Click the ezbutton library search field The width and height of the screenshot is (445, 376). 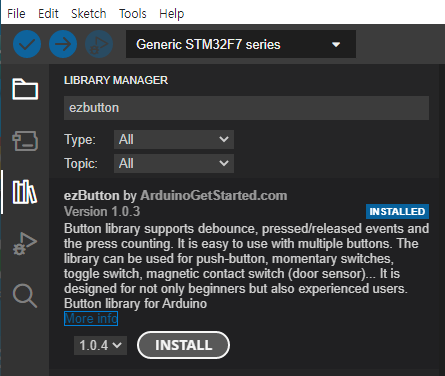(x=246, y=108)
